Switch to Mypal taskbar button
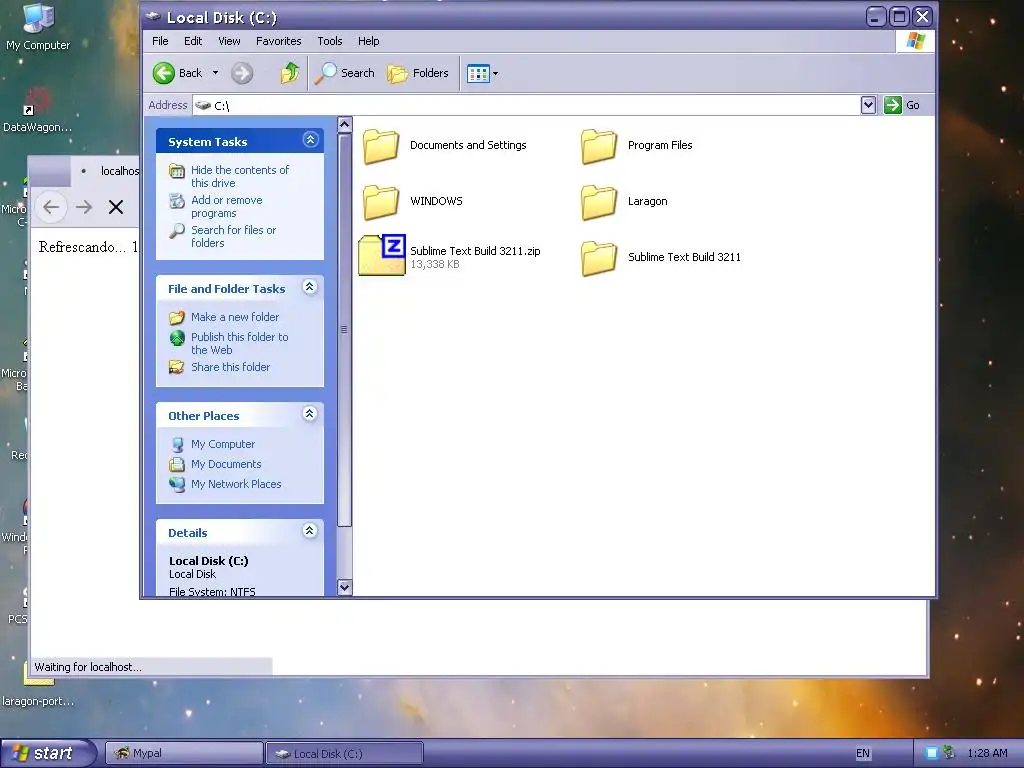1024x768 pixels. (x=184, y=753)
